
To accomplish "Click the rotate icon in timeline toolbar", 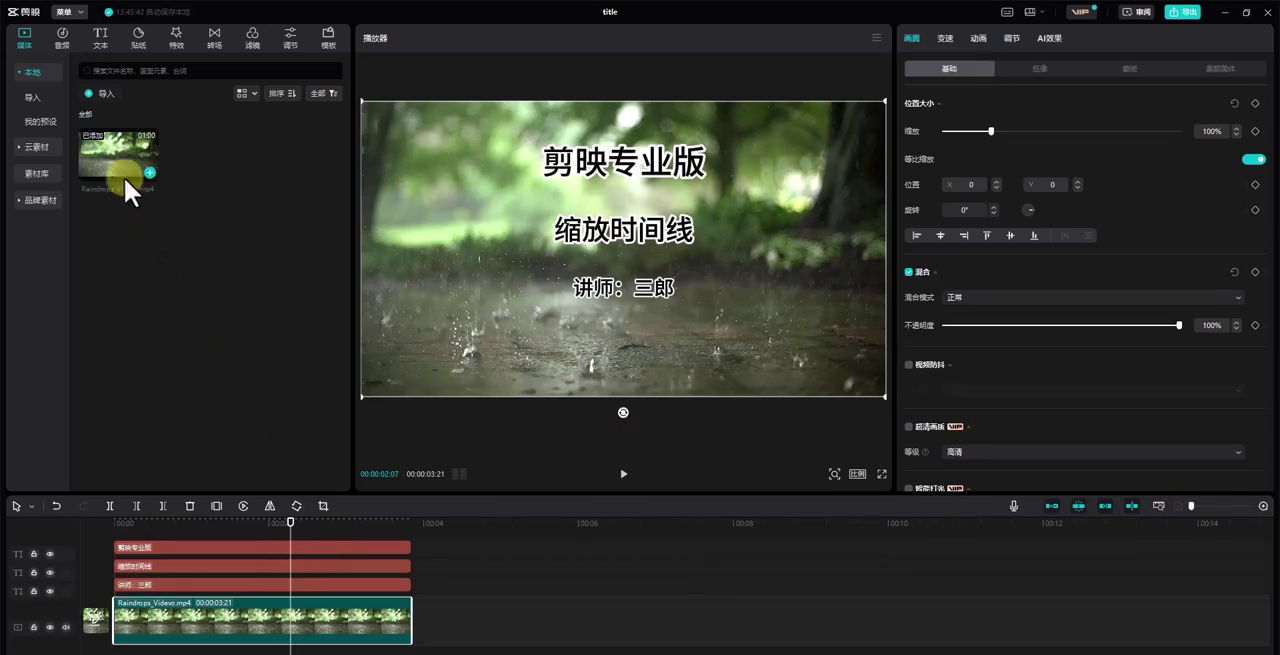I will click(296, 506).
